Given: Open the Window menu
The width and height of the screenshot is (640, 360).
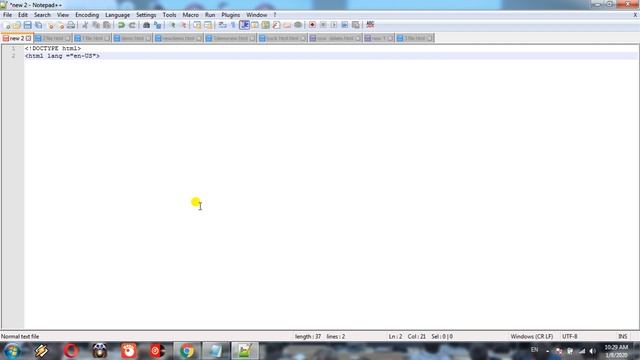Looking at the screenshot, I should 256,15.
